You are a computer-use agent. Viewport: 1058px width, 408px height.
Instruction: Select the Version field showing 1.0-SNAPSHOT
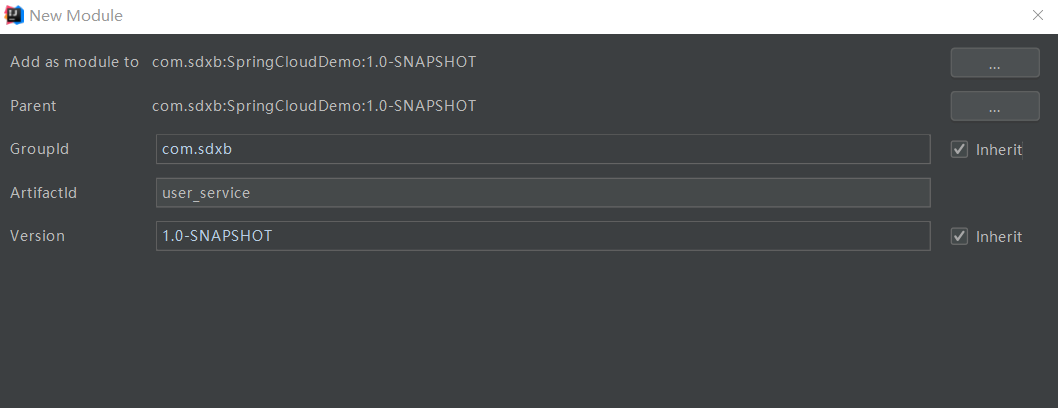pyautogui.click(x=542, y=236)
